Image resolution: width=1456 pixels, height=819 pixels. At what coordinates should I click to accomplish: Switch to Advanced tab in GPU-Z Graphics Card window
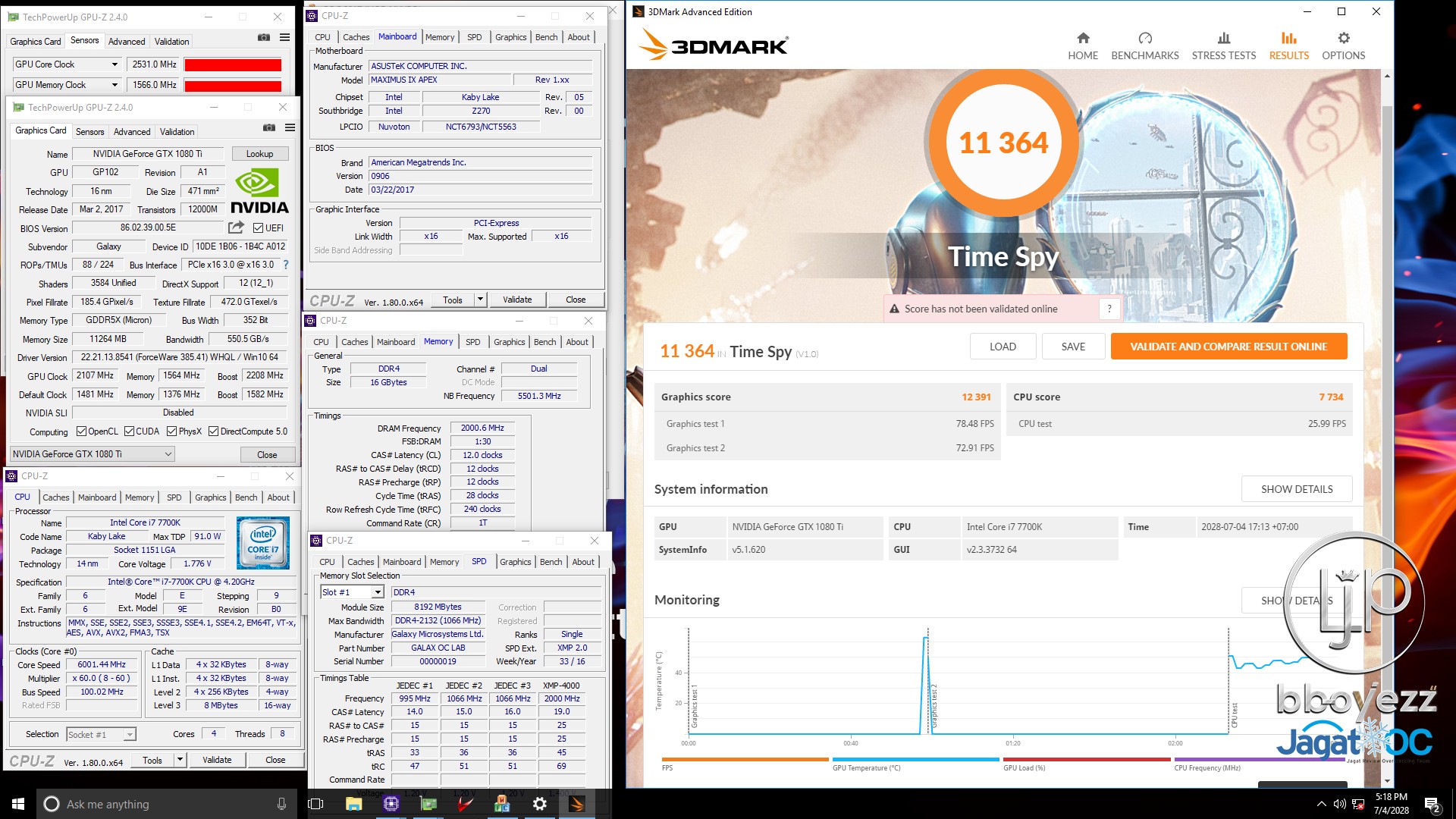[x=132, y=132]
